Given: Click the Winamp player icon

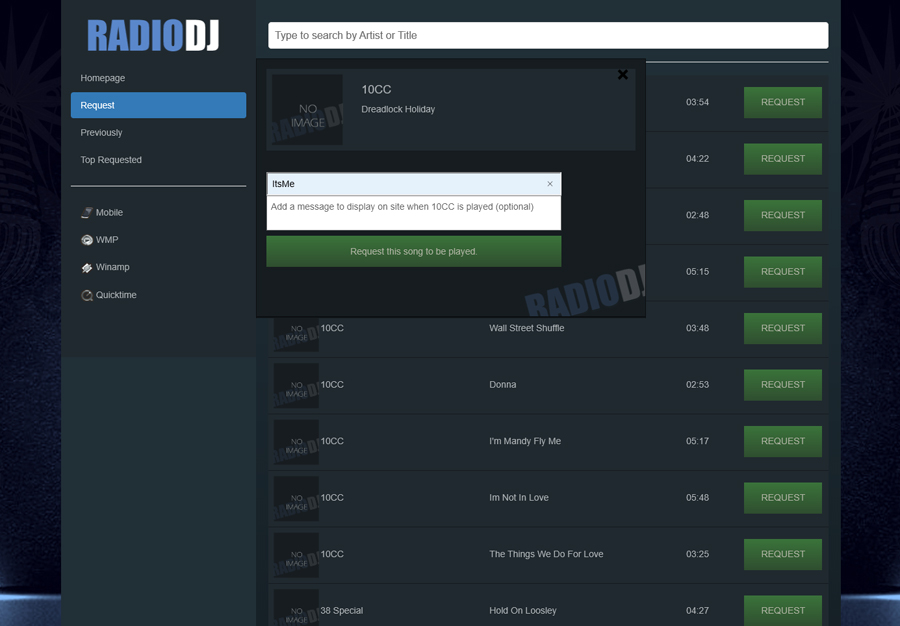Looking at the screenshot, I should (x=87, y=268).
